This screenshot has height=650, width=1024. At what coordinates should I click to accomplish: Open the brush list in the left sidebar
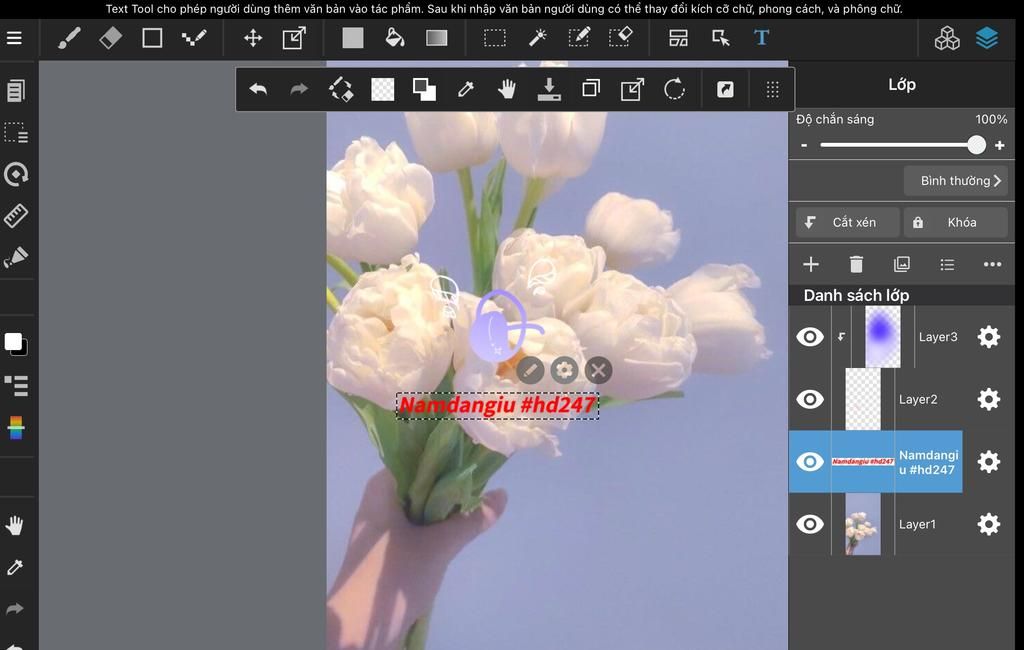point(16,386)
